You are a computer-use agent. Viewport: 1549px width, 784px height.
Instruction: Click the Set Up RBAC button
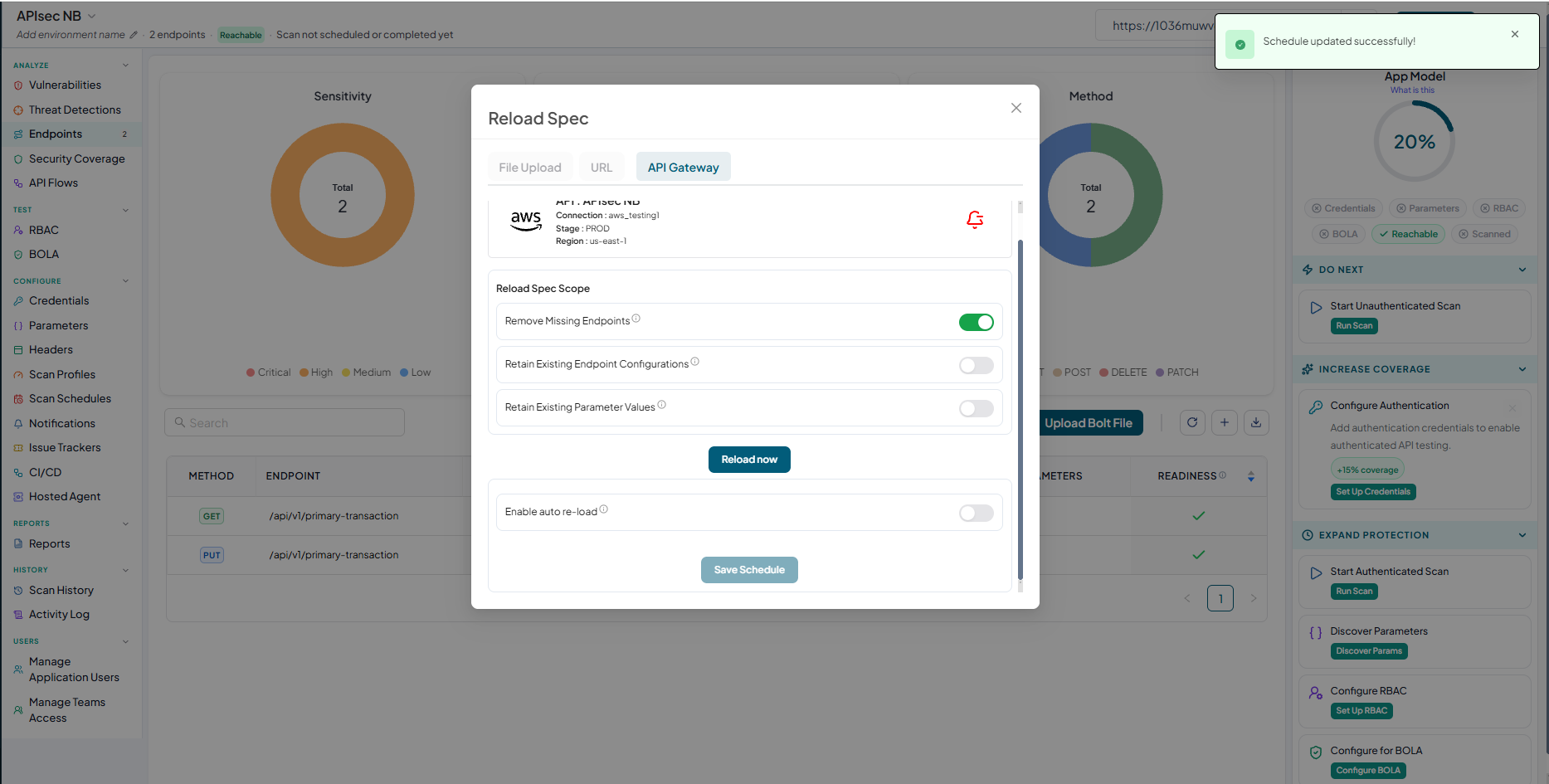(1361, 711)
